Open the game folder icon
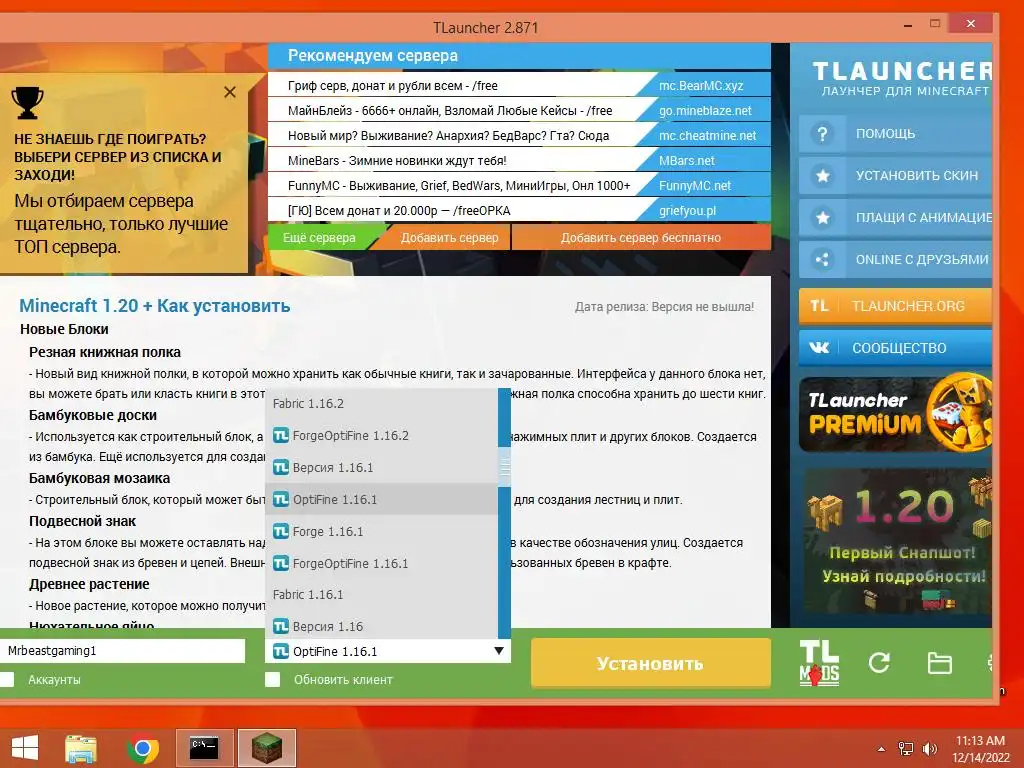This screenshot has height=768, width=1024. tap(939, 663)
